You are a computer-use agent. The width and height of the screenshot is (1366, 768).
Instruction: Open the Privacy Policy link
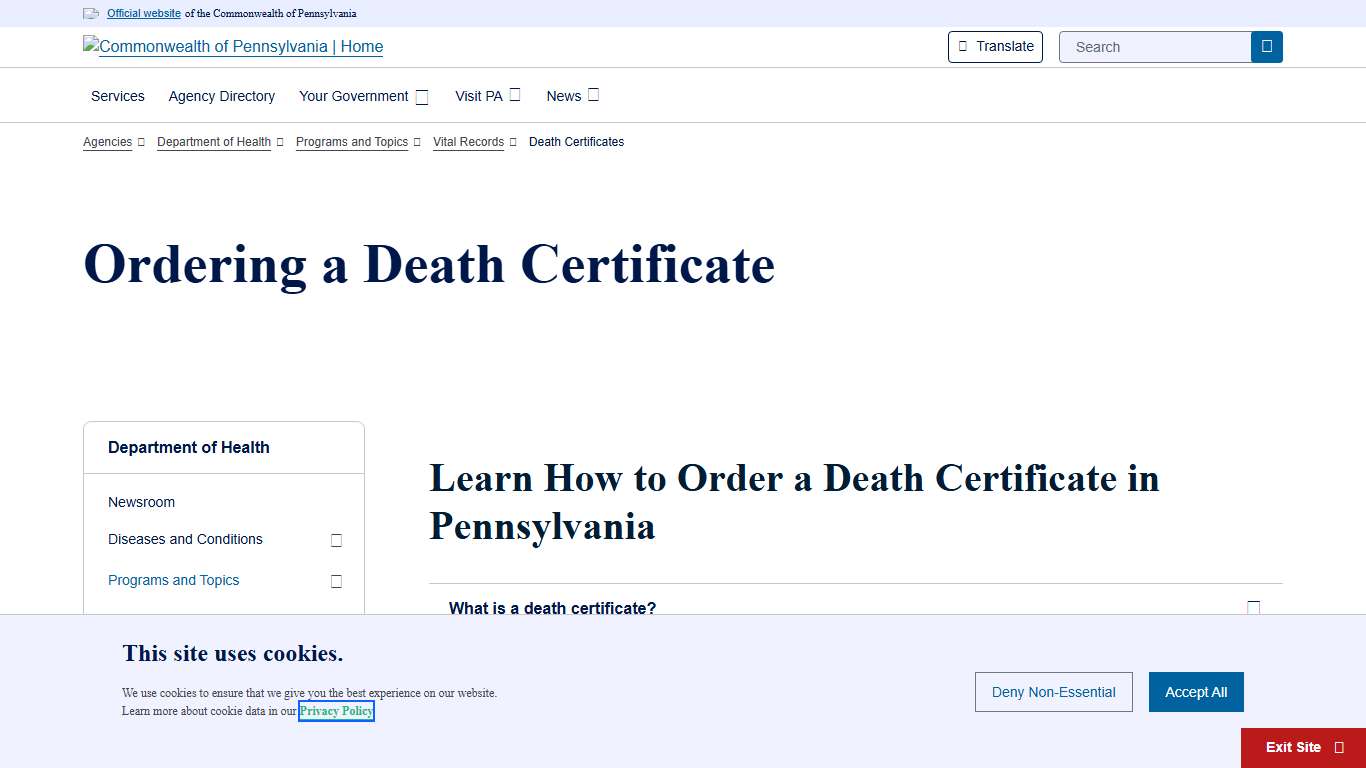[x=336, y=711]
